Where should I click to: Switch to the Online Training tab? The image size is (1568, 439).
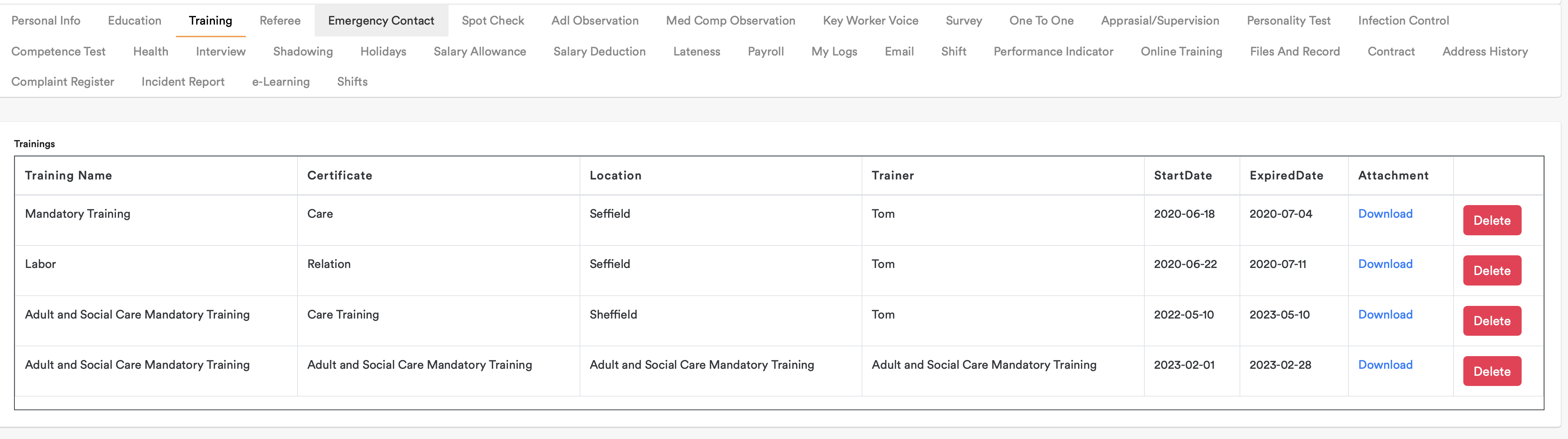pyautogui.click(x=1181, y=52)
